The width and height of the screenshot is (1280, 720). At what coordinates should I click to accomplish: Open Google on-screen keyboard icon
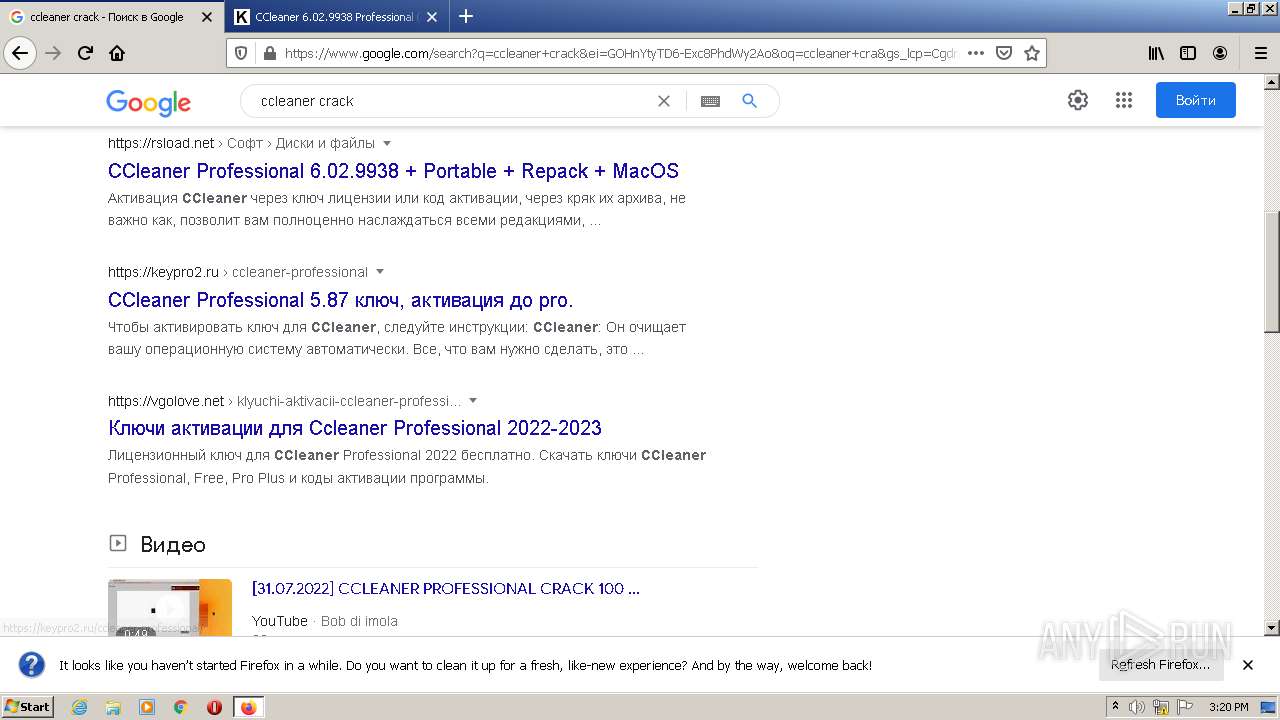710,101
